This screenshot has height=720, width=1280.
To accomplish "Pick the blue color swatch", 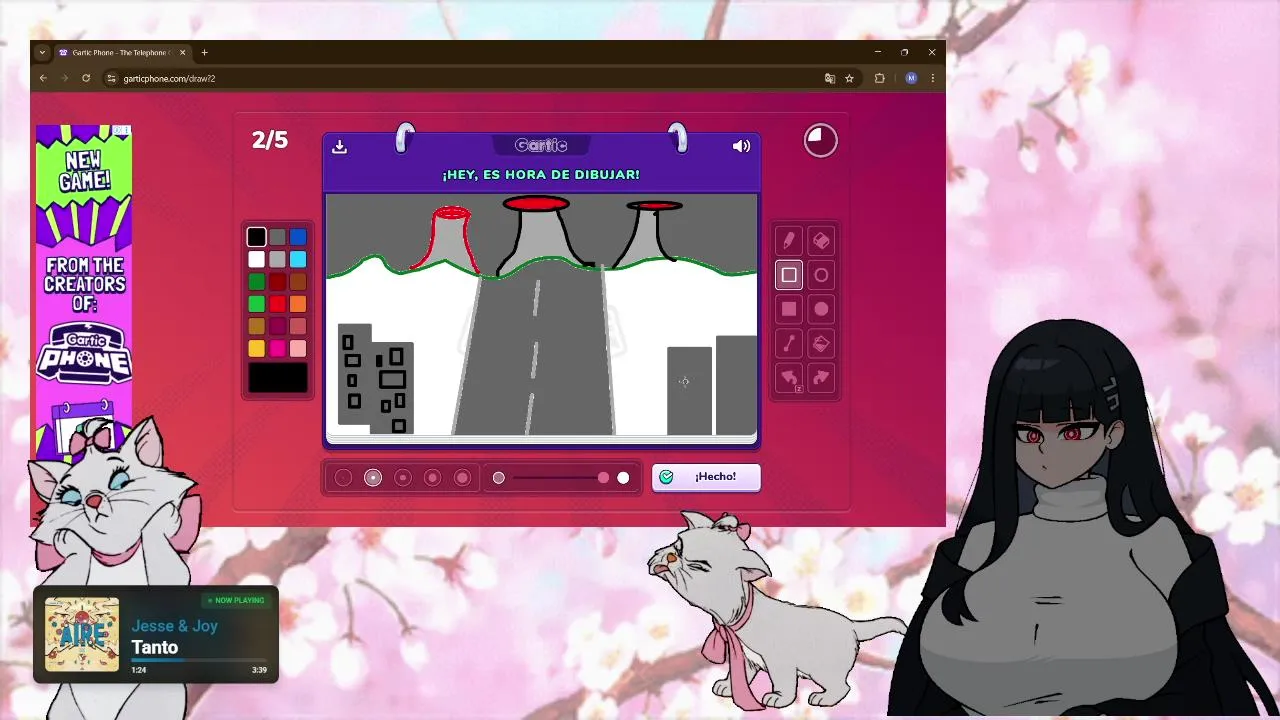I will 298,237.
